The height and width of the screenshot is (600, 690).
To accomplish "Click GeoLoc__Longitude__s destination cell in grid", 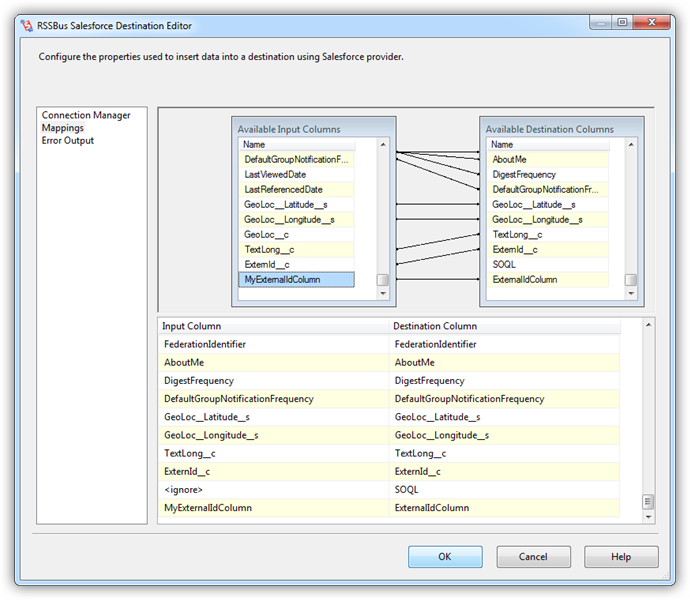I will tap(505, 435).
